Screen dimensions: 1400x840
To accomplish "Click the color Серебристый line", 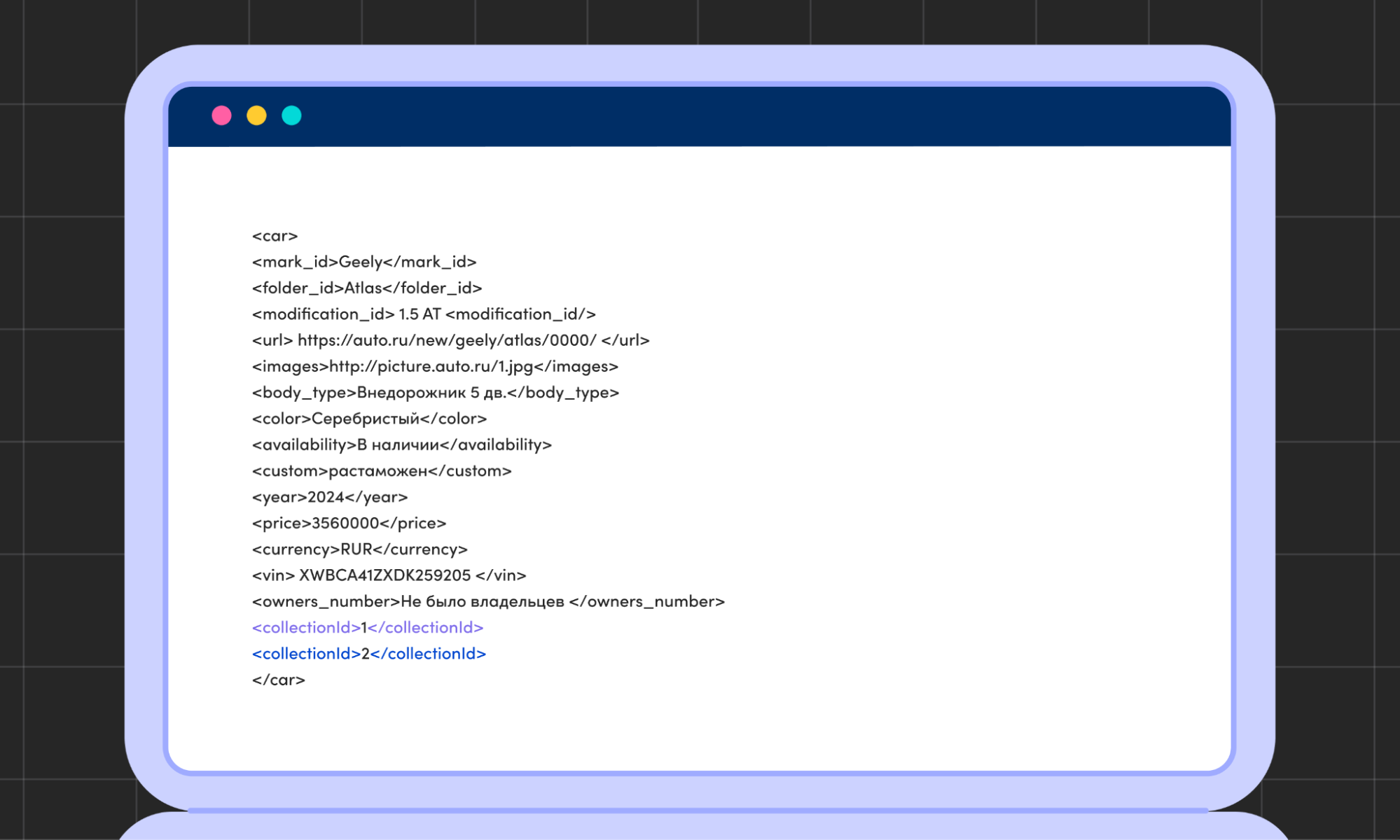I will point(369,419).
